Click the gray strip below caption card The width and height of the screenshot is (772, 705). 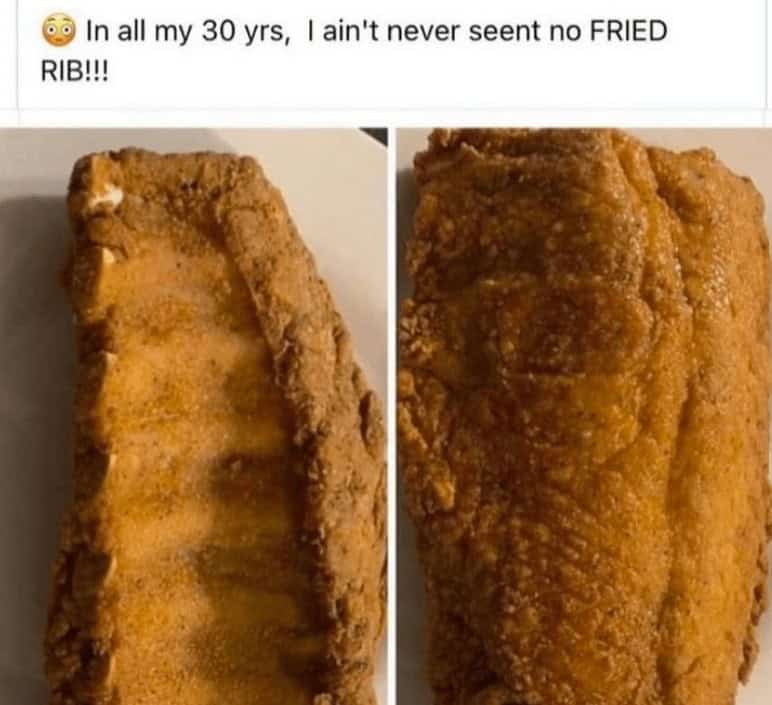pyautogui.click(x=386, y=117)
